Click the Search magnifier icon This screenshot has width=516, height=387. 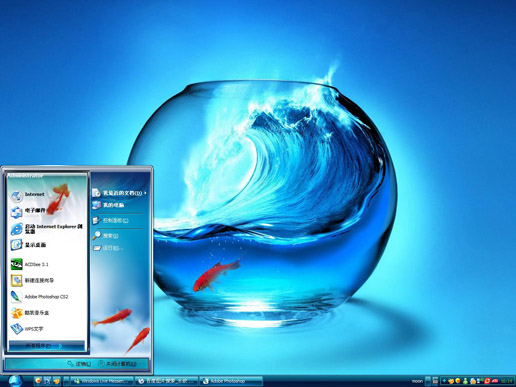point(96,235)
